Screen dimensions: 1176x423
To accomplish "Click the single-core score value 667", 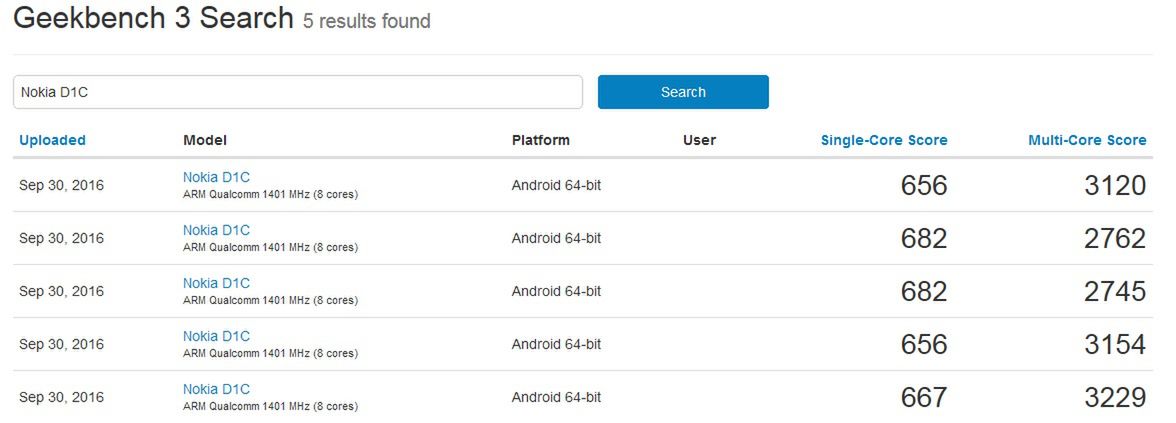I will click(x=923, y=398).
